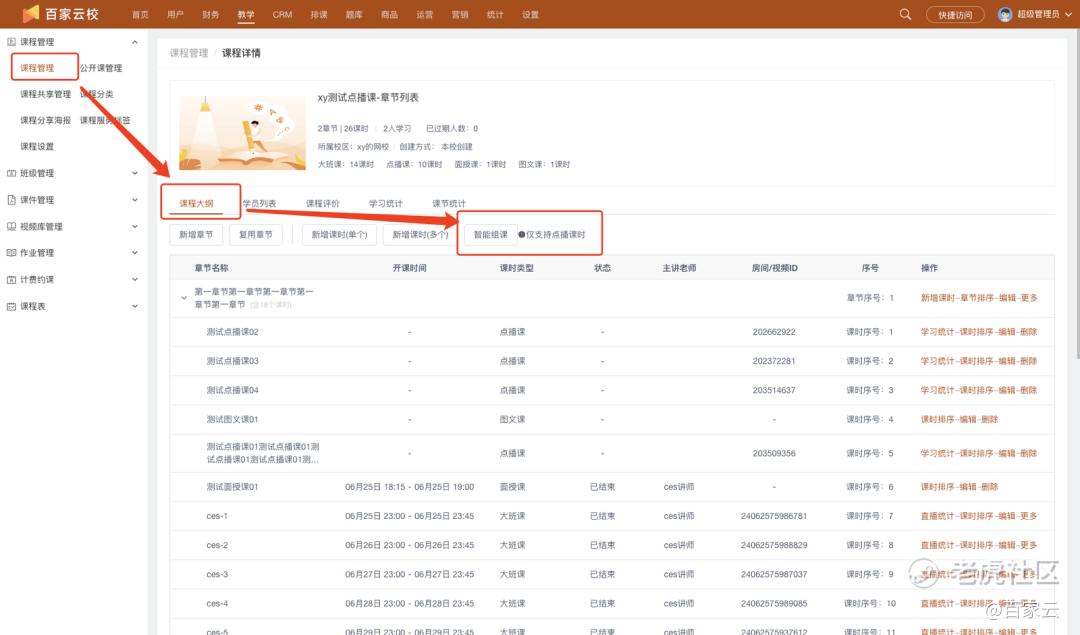Click the 课程表 calendar icon
Image resolution: width=1080 pixels, height=635 pixels.
[11, 306]
